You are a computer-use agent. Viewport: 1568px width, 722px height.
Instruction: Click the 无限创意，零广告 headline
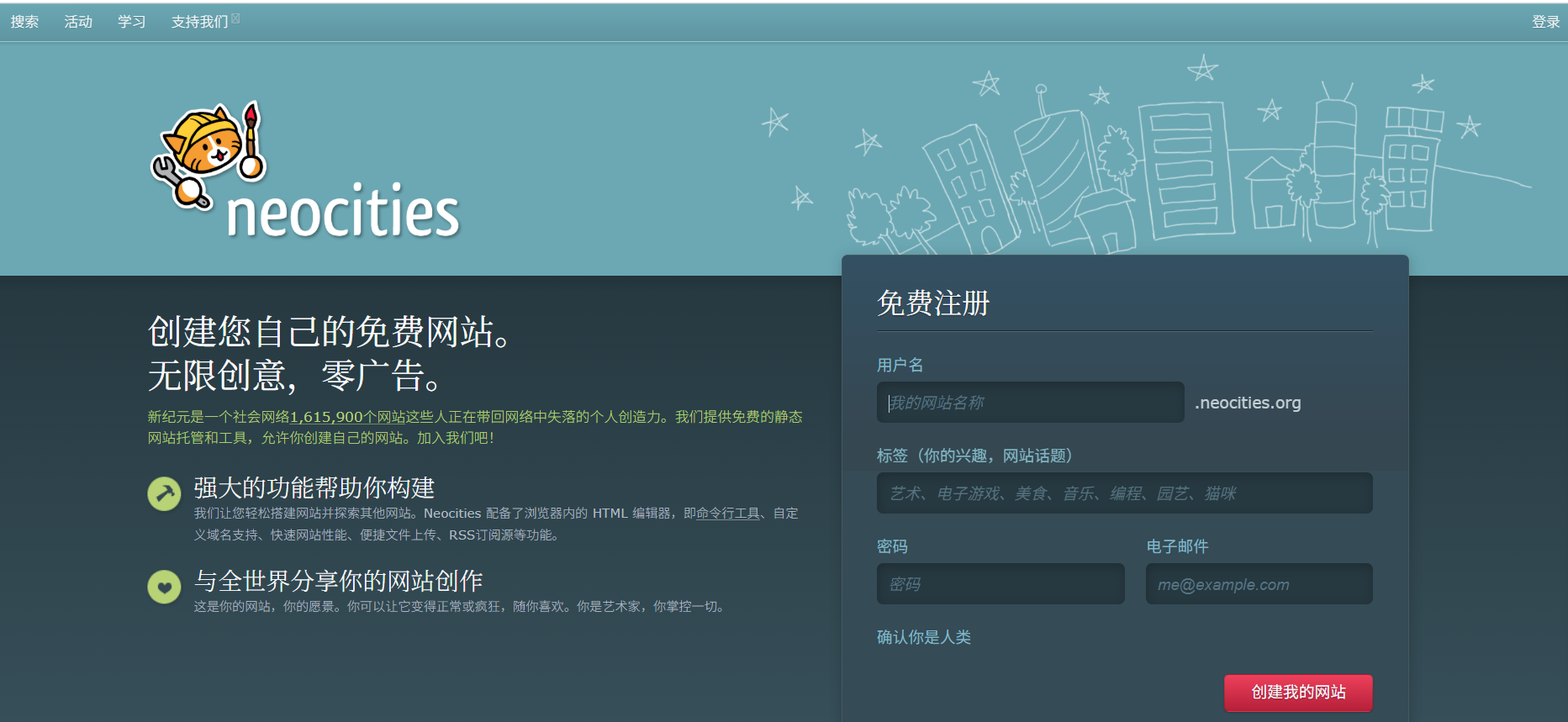(x=296, y=375)
